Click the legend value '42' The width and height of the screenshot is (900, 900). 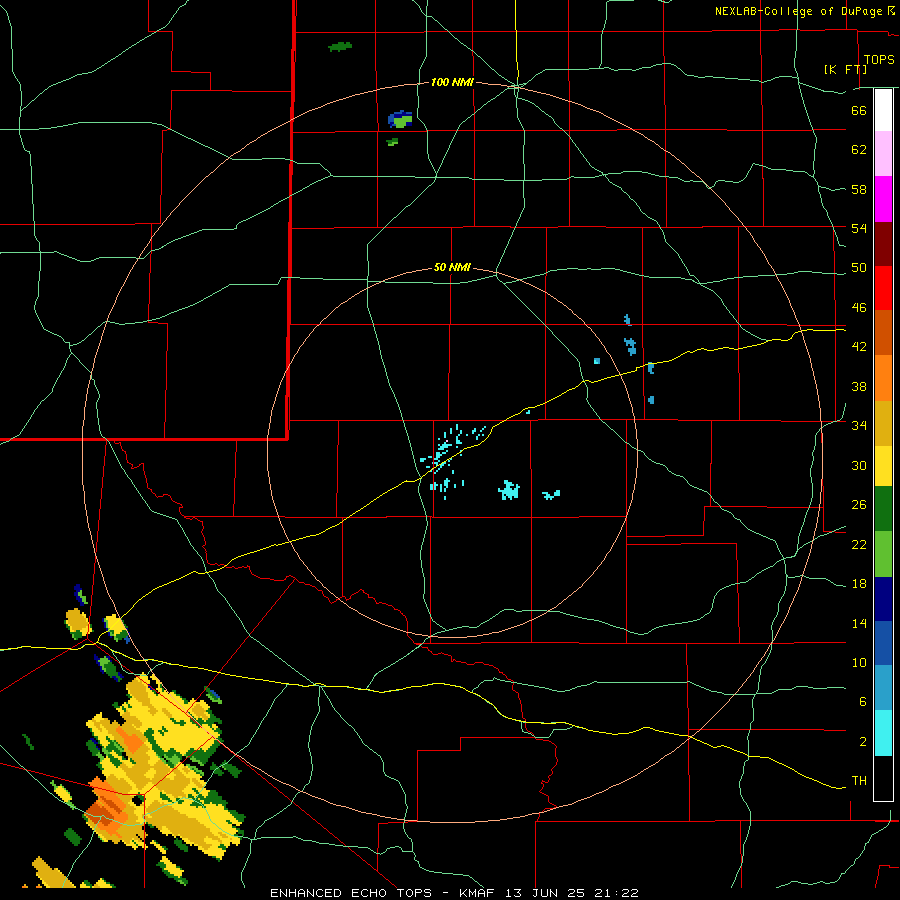[x=859, y=347]
